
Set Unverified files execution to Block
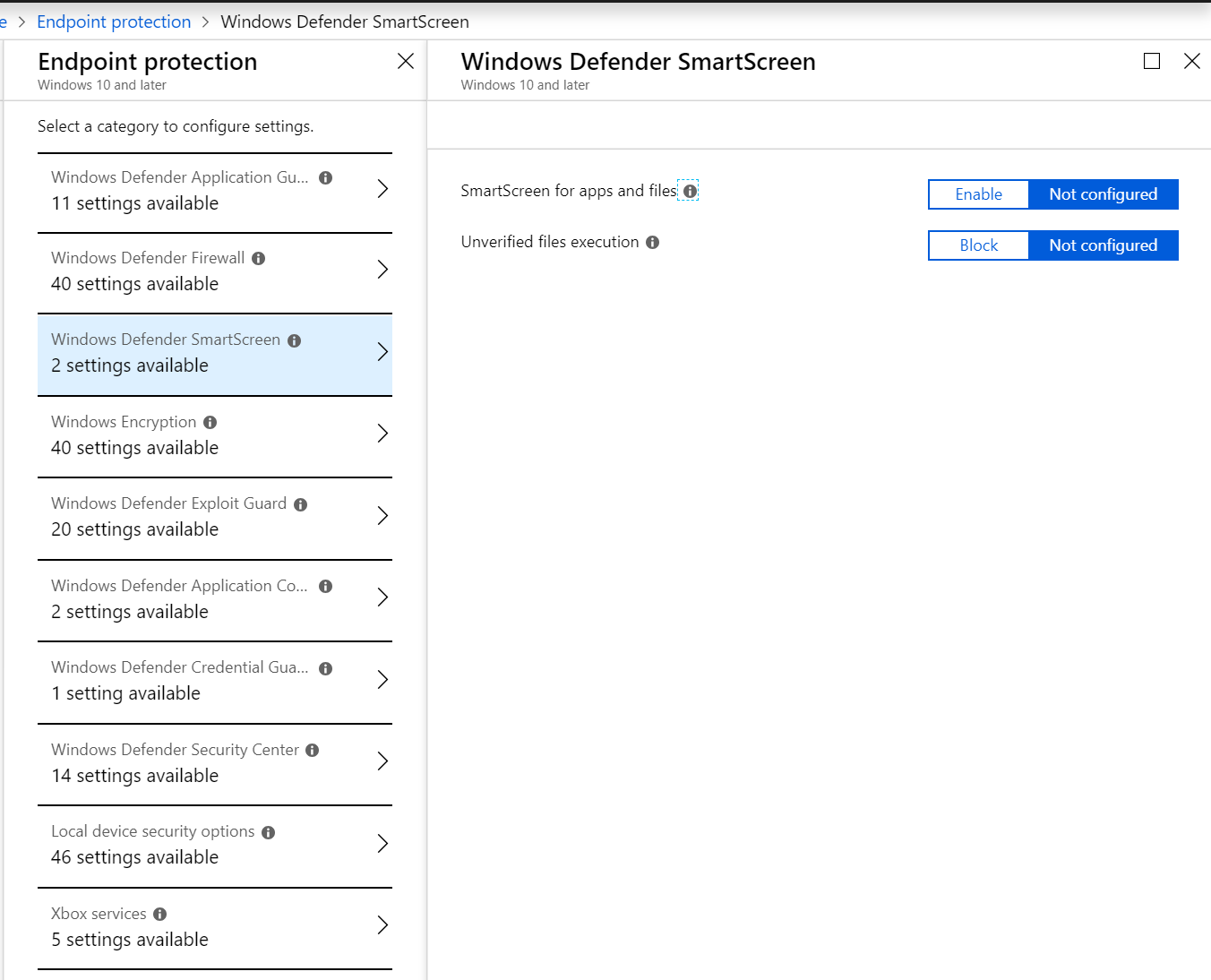click(x=978, y=245)
